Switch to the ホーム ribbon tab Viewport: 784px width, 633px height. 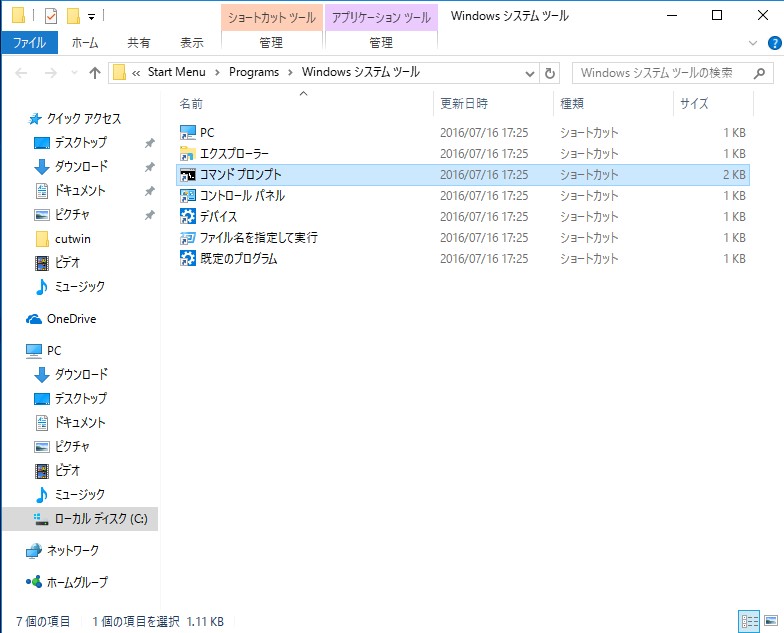tap(85, 43)
